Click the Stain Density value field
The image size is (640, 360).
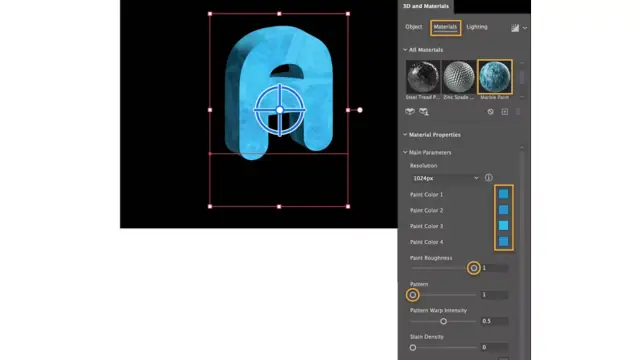[495, 348]
